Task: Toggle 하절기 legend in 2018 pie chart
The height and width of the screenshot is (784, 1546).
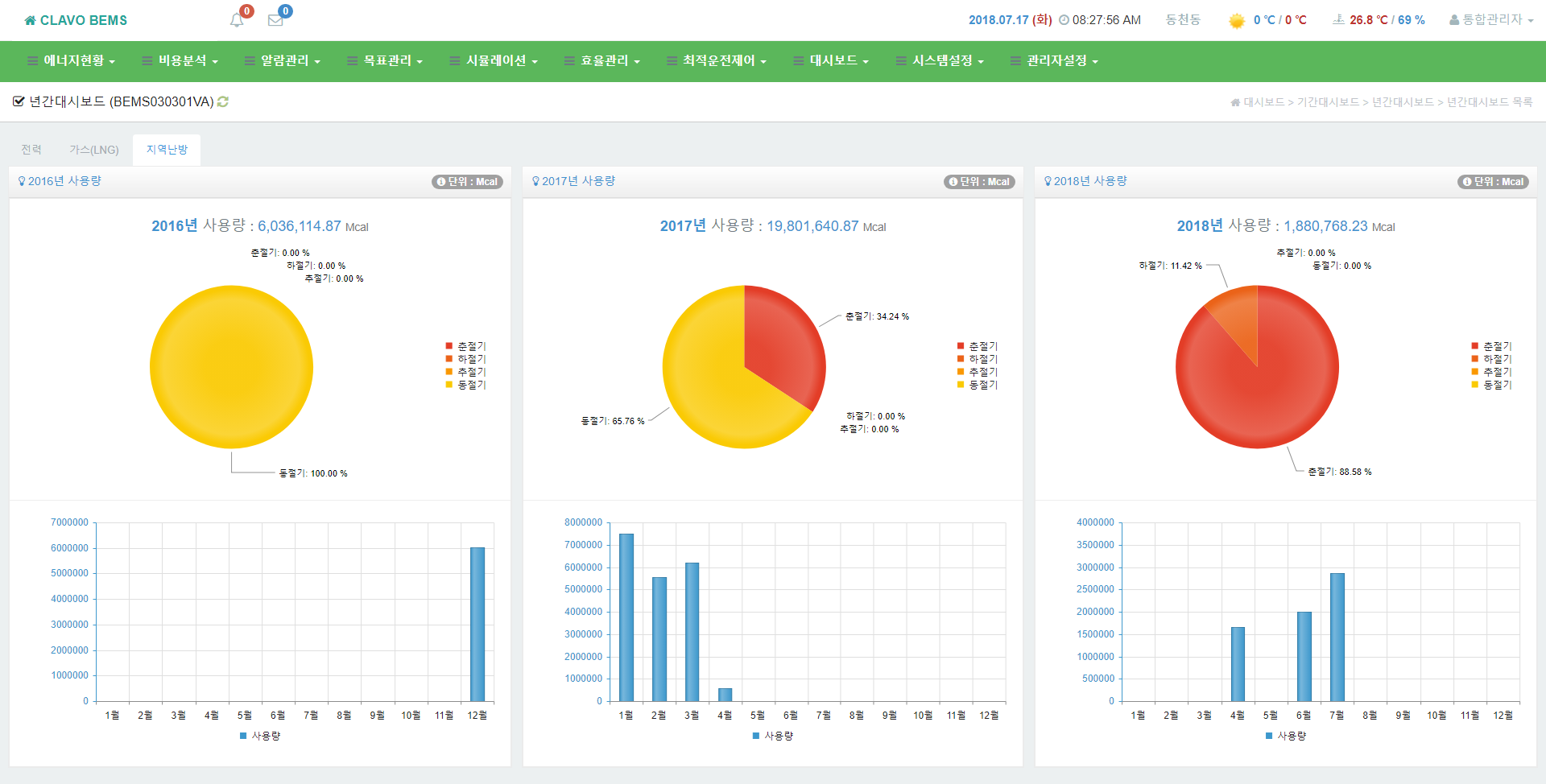Action: pyautogui.click(x=1491, y=359)
